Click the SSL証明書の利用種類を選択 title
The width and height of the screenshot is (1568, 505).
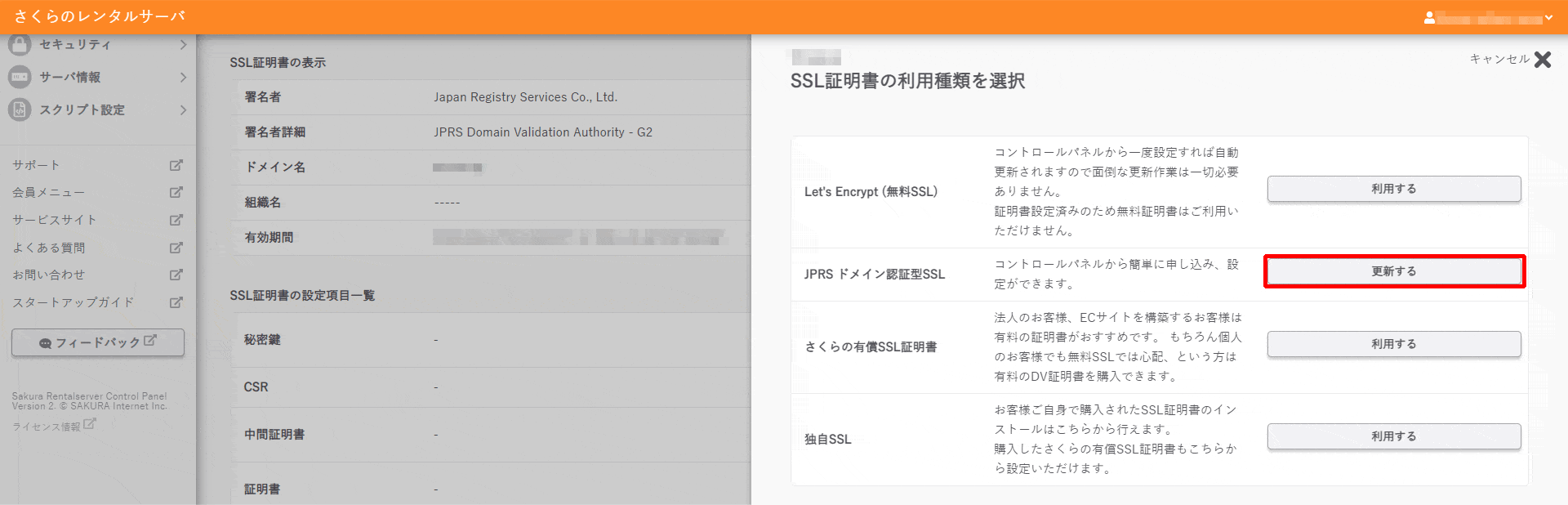[907, 81]
